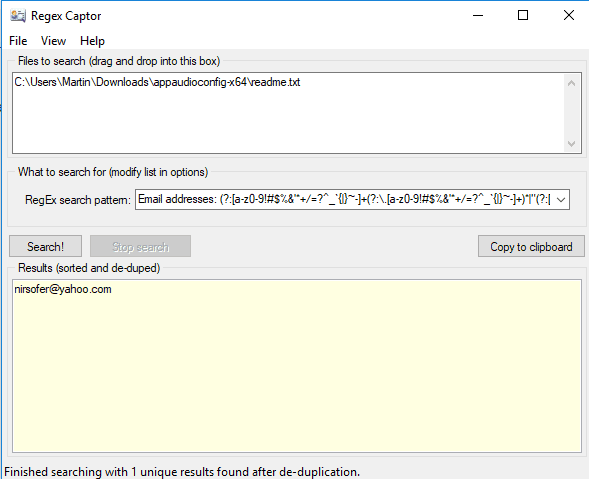589x479 pixels.
Task: Click the status bar search result message
Action: click(x=182, y=471)
